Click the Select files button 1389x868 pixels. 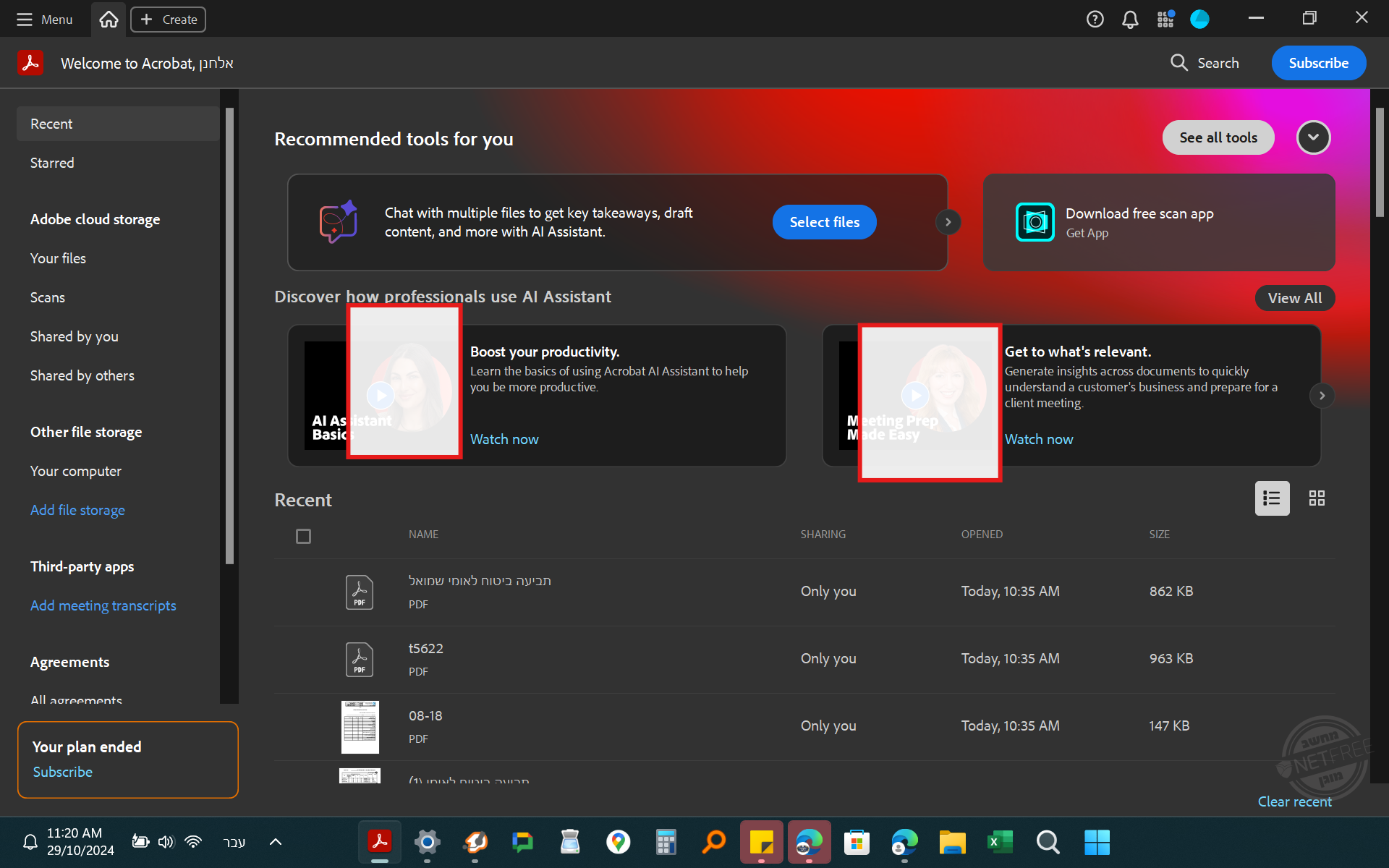[x=824, y=222]
